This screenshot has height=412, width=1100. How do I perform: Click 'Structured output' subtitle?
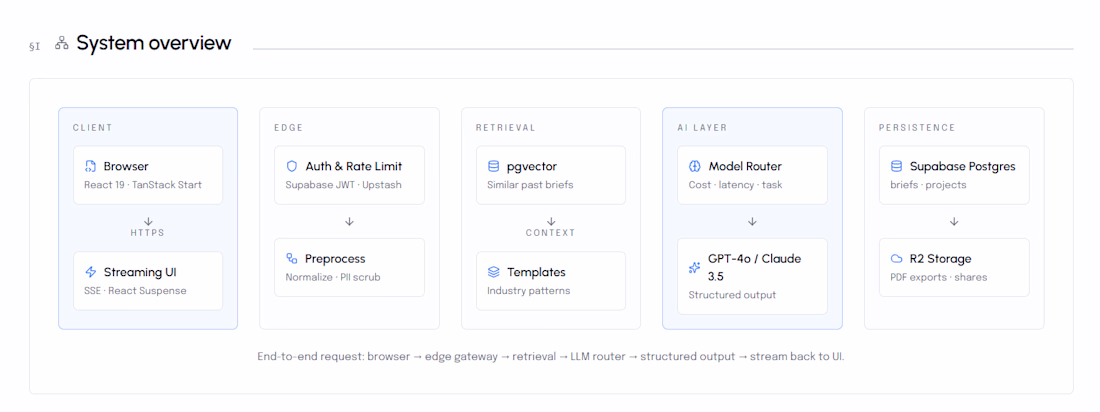(x=732, y=295)
